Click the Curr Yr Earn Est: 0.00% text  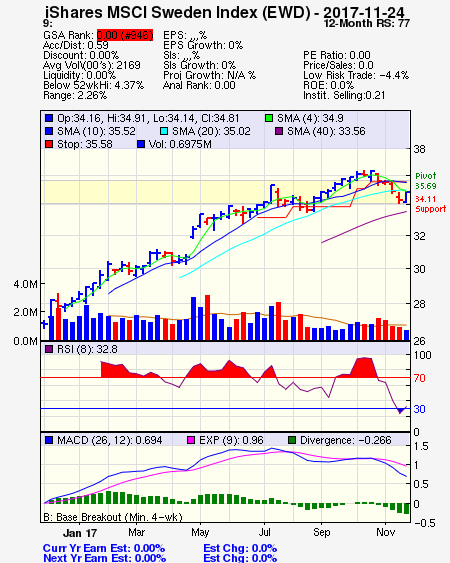pos(104,548)
